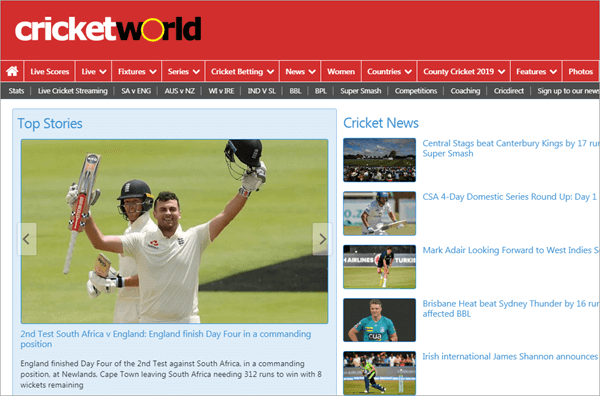The height and width of the screenshot is (396, 600).
Task: Open the England batsman celebration story image
Action: click(x=174, y=231)
